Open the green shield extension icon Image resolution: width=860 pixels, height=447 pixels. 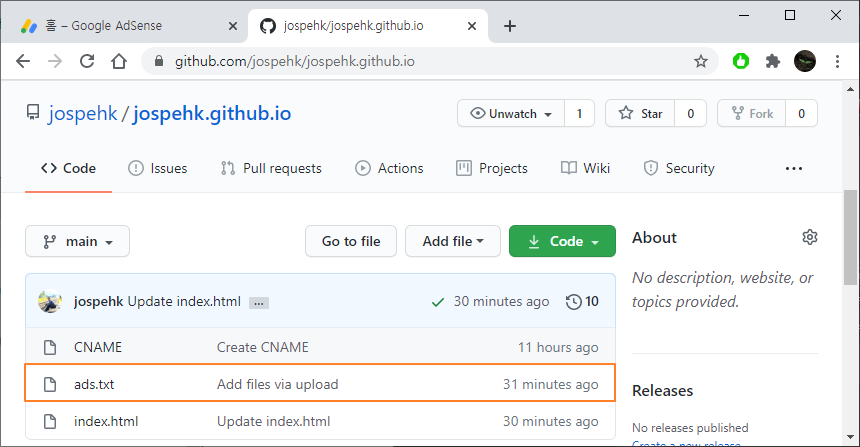(x=741, y=61)
